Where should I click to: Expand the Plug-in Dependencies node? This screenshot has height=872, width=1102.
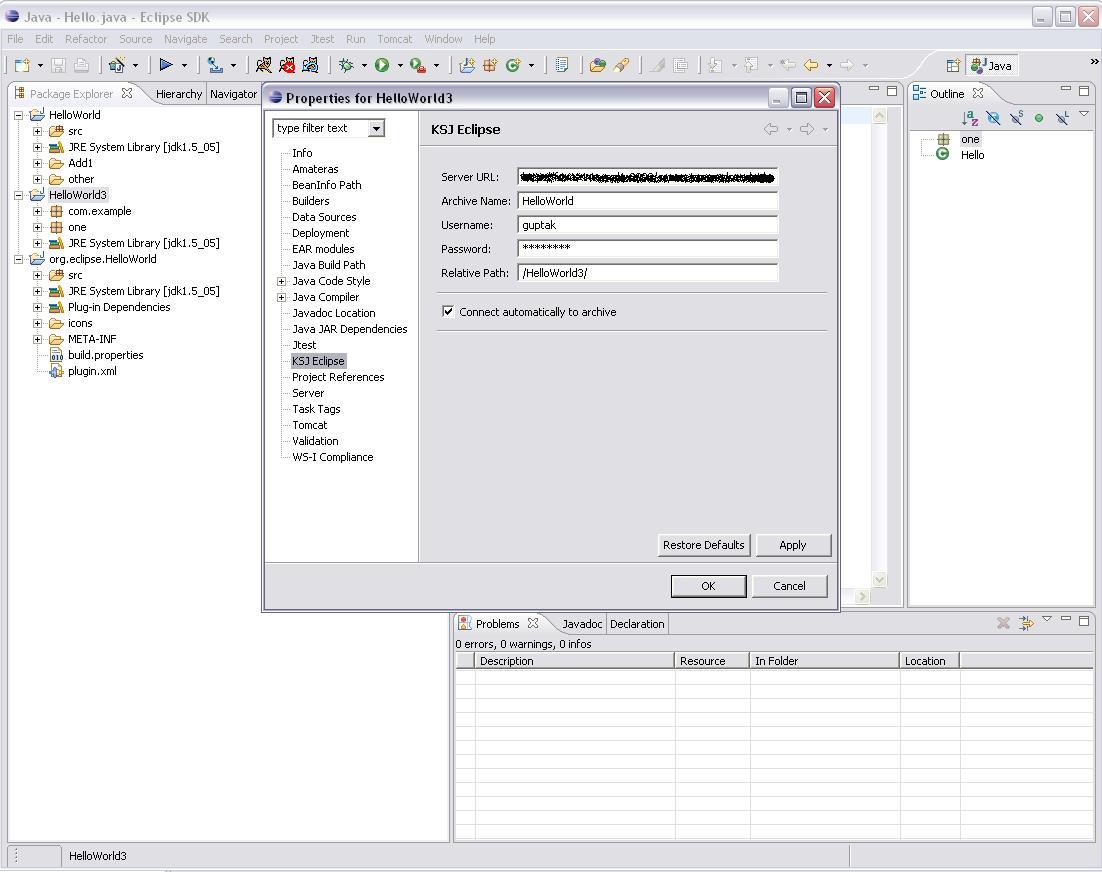coord(37,307)
